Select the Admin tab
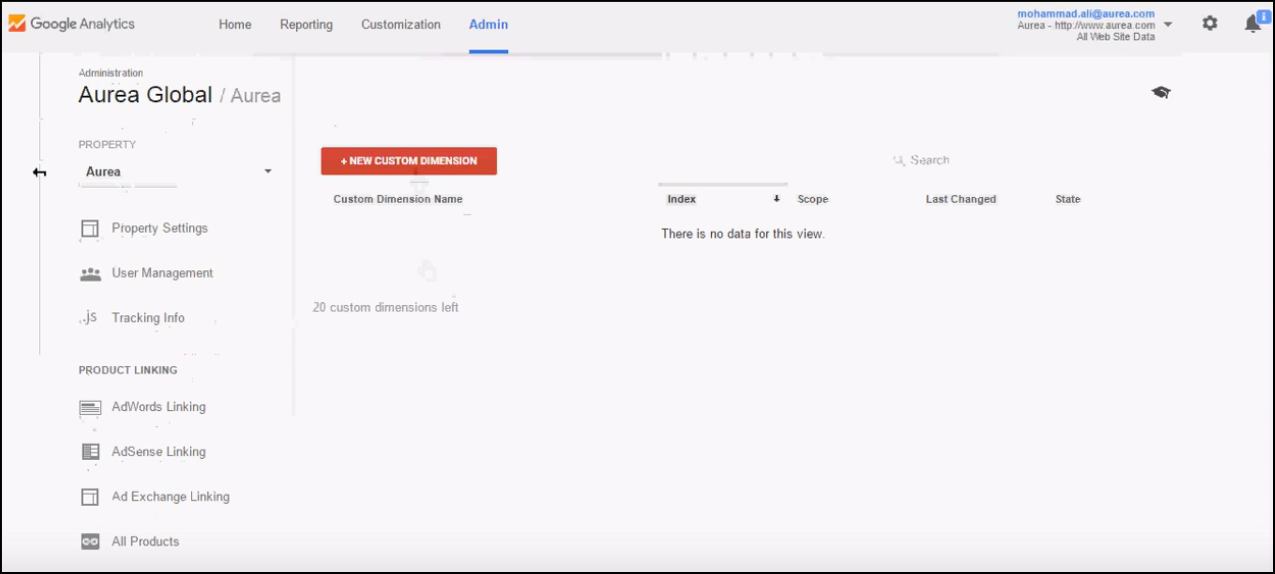 [488, 25]
